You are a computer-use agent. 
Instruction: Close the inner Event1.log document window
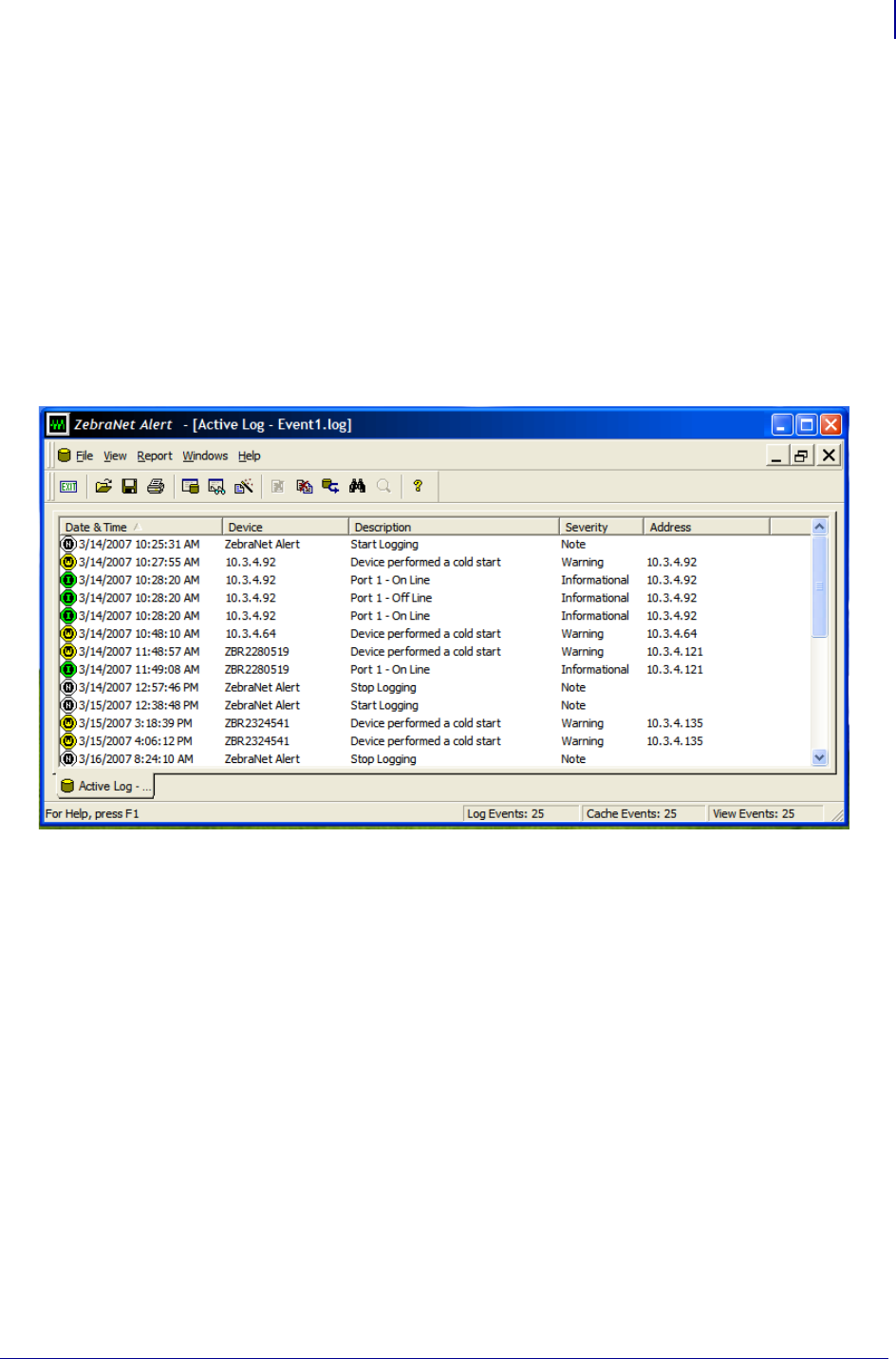(829, 456)
